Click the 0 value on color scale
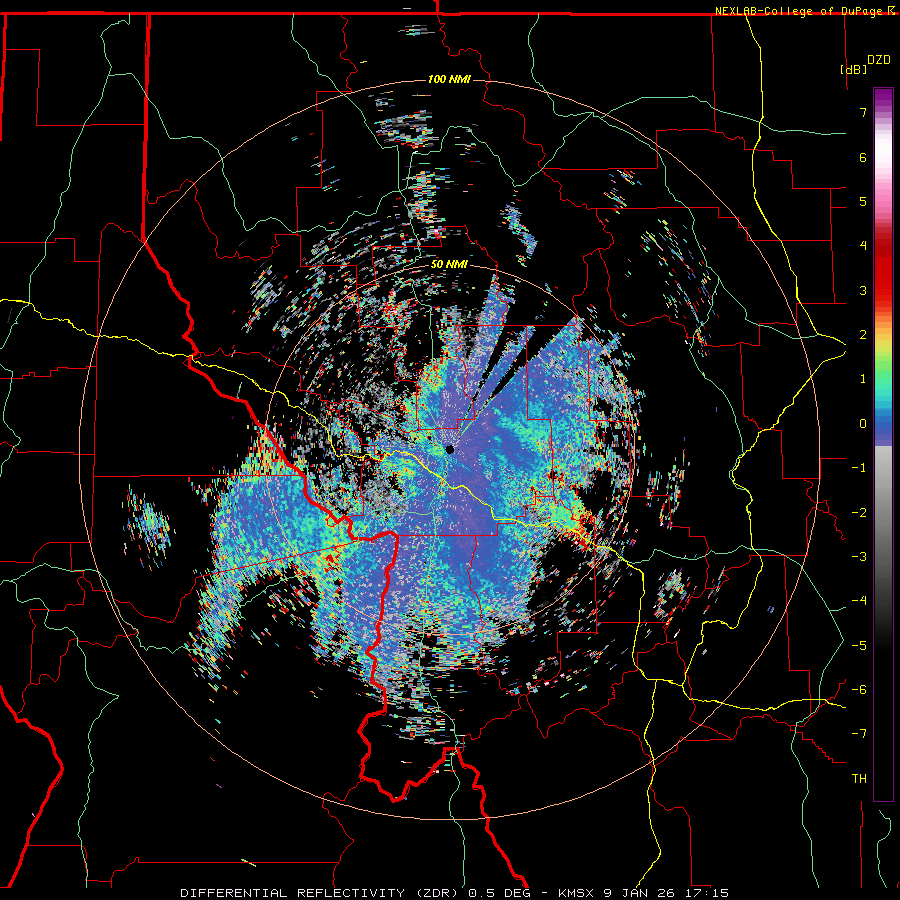900x900 pixels. point(863,424)
